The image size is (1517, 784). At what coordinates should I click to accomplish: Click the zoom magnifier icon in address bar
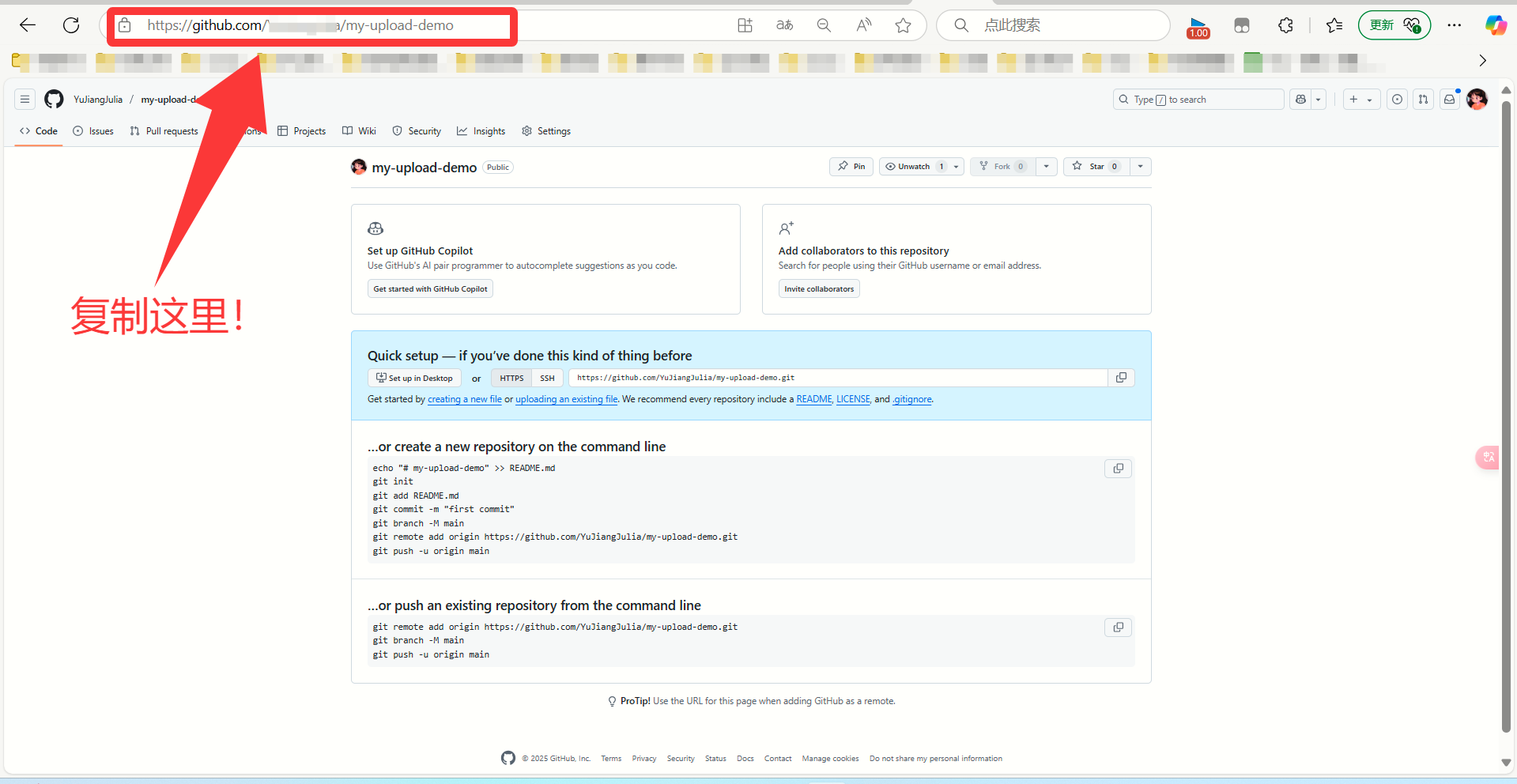click(x=824, y=25)
